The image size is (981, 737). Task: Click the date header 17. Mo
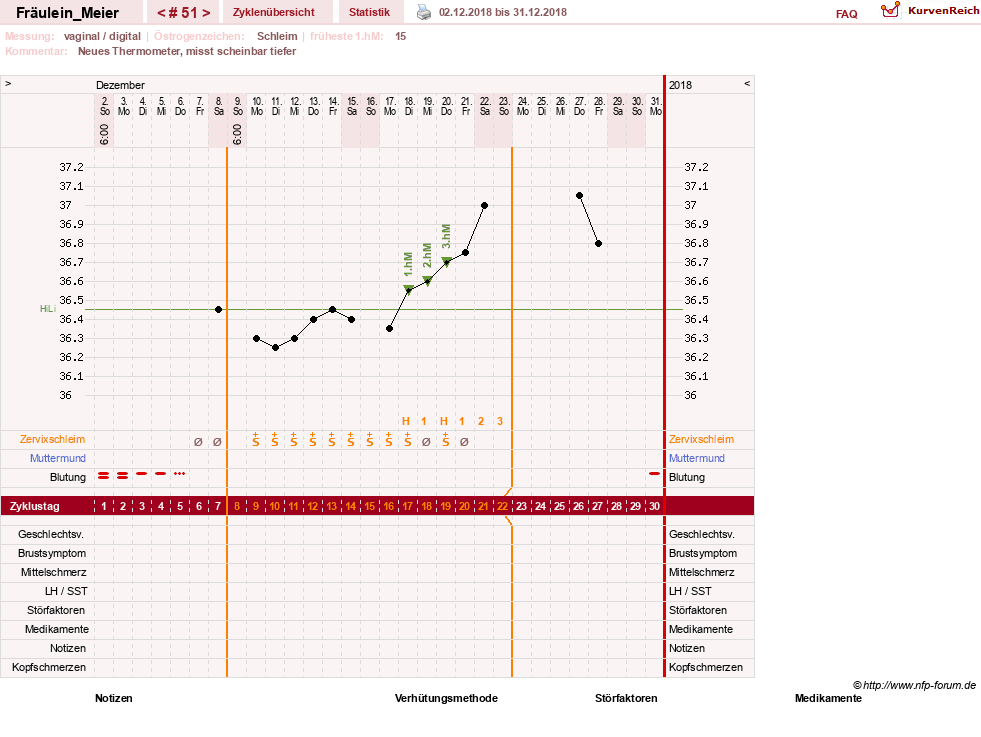click(390, 106)
